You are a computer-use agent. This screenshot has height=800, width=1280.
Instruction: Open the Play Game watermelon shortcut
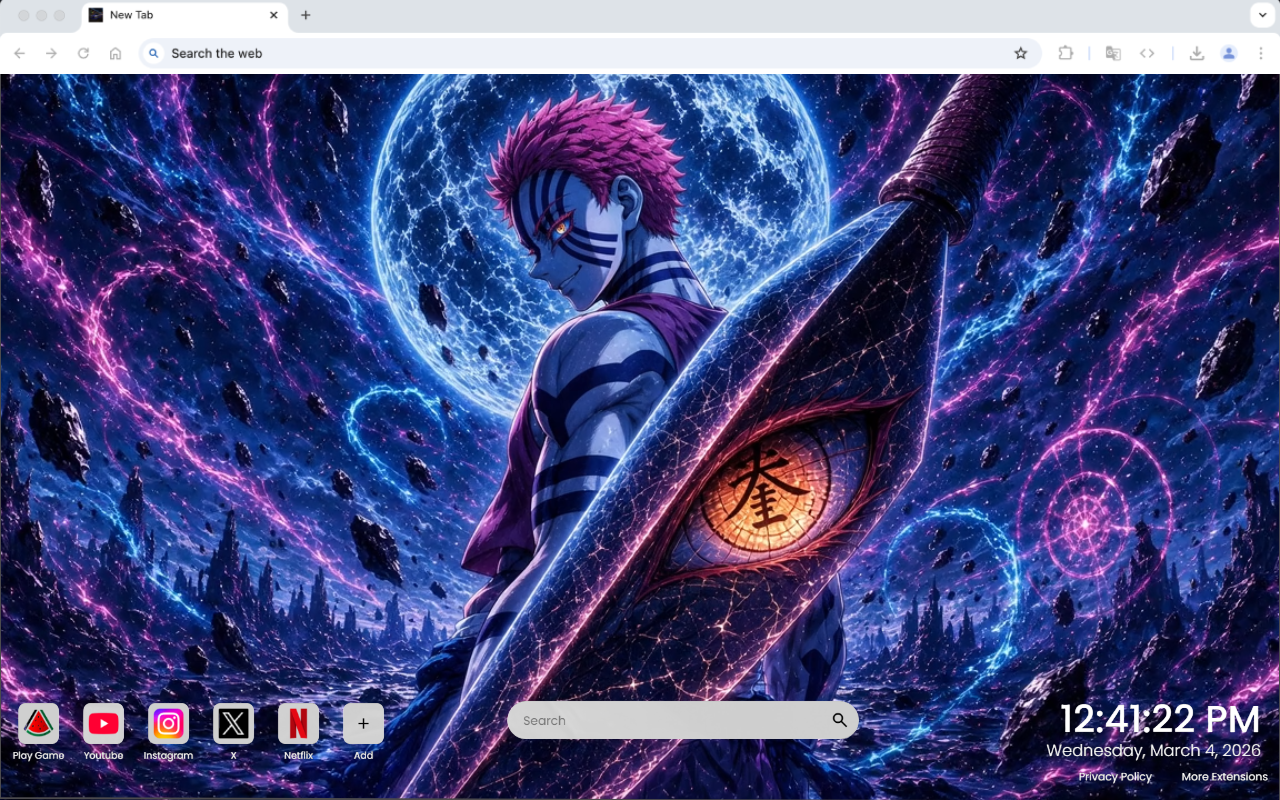click(38, 723)
